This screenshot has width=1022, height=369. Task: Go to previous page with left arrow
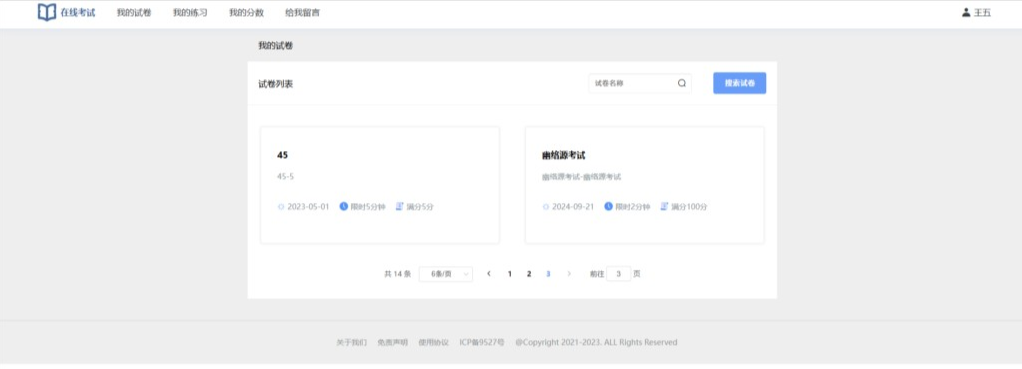[x=489, y=274]
